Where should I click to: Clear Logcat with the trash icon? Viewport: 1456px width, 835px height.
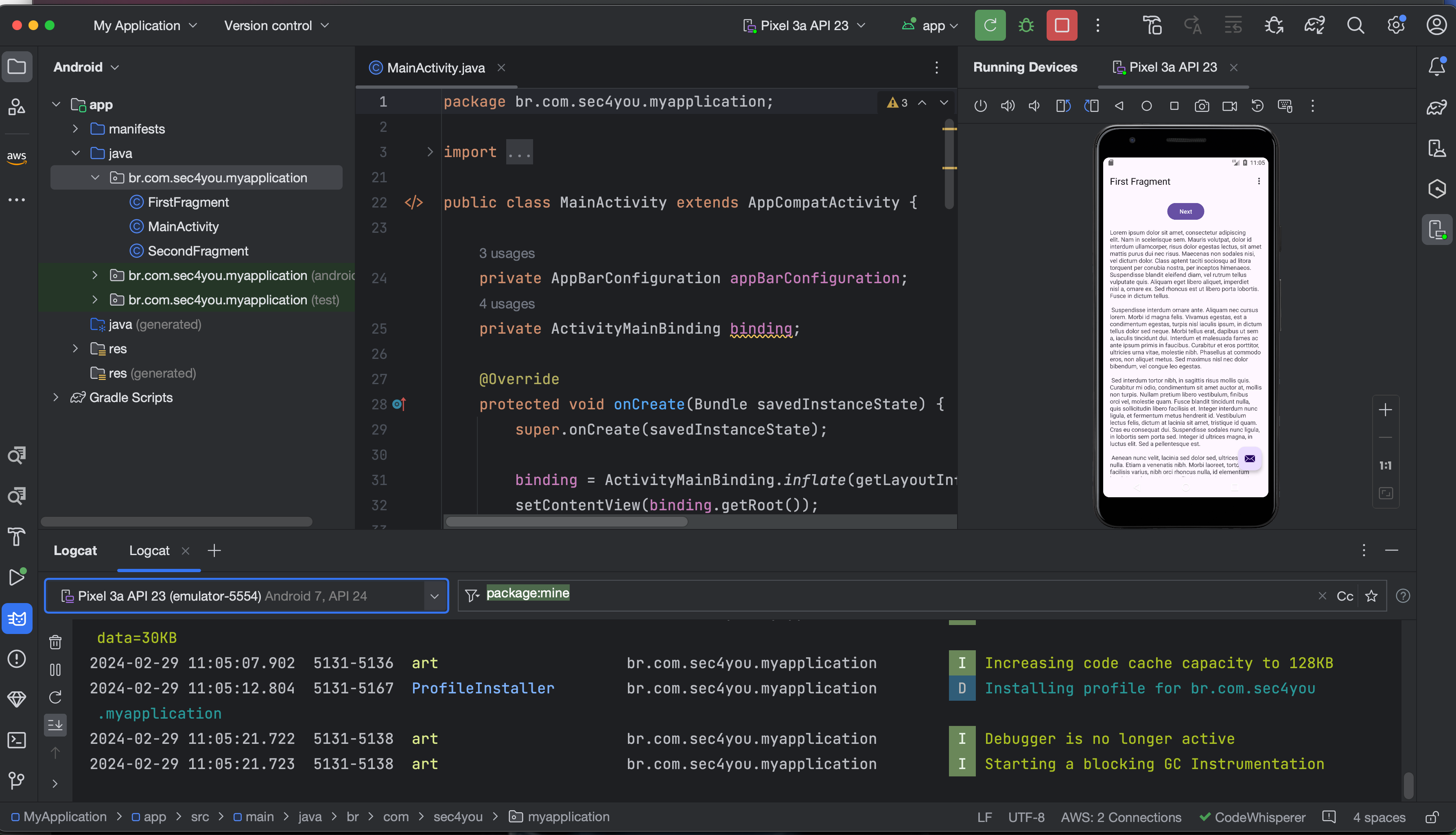[x=55, y=642]
